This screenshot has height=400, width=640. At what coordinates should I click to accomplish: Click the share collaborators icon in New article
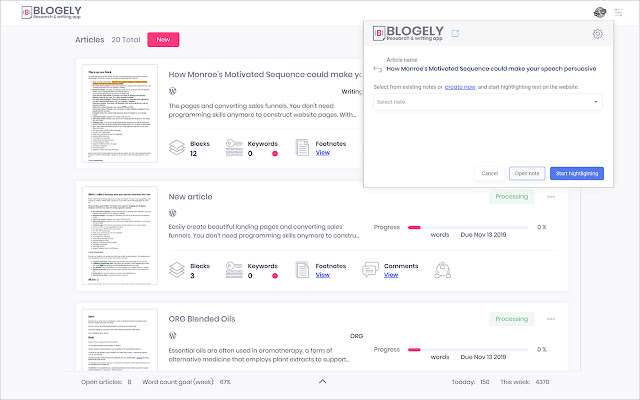pyautogui.click(x=442, y=270)
